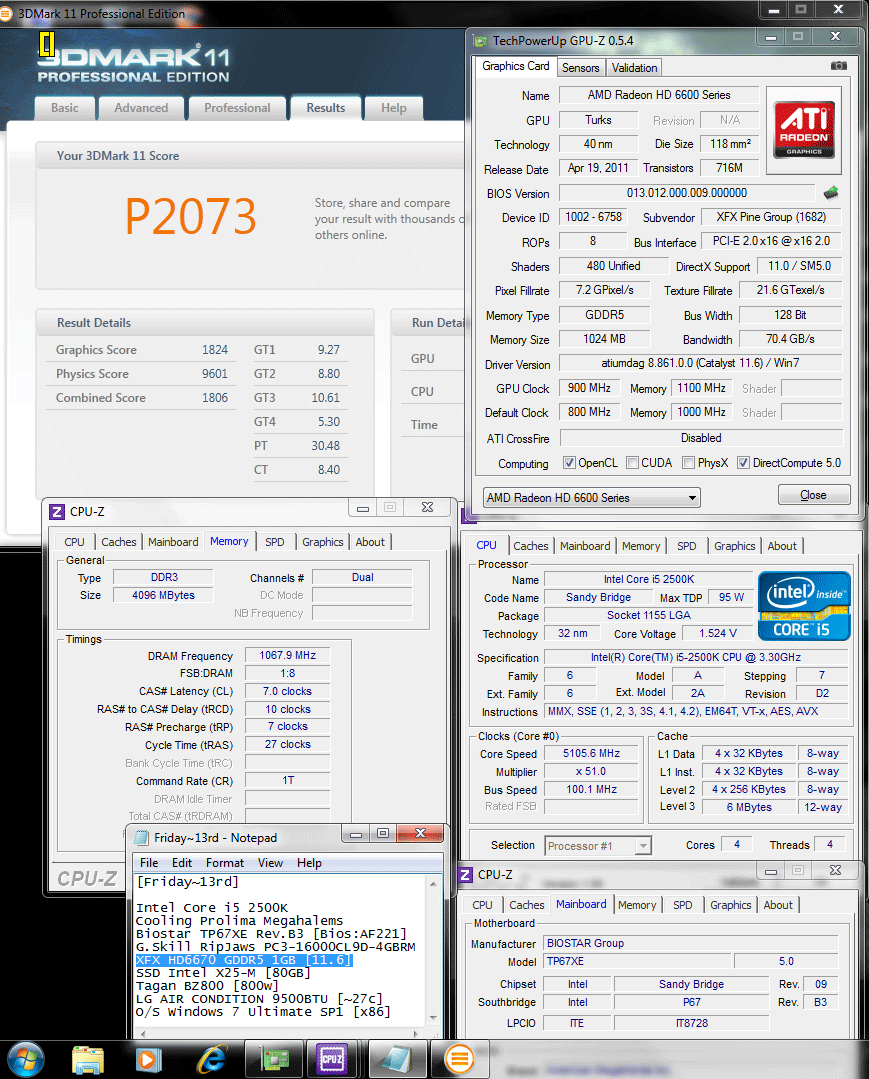This screenshot has height=1079, width=869.
Task: Click the CAS# Latency 7.0 clocks value
Action: (x=287, y=691)
